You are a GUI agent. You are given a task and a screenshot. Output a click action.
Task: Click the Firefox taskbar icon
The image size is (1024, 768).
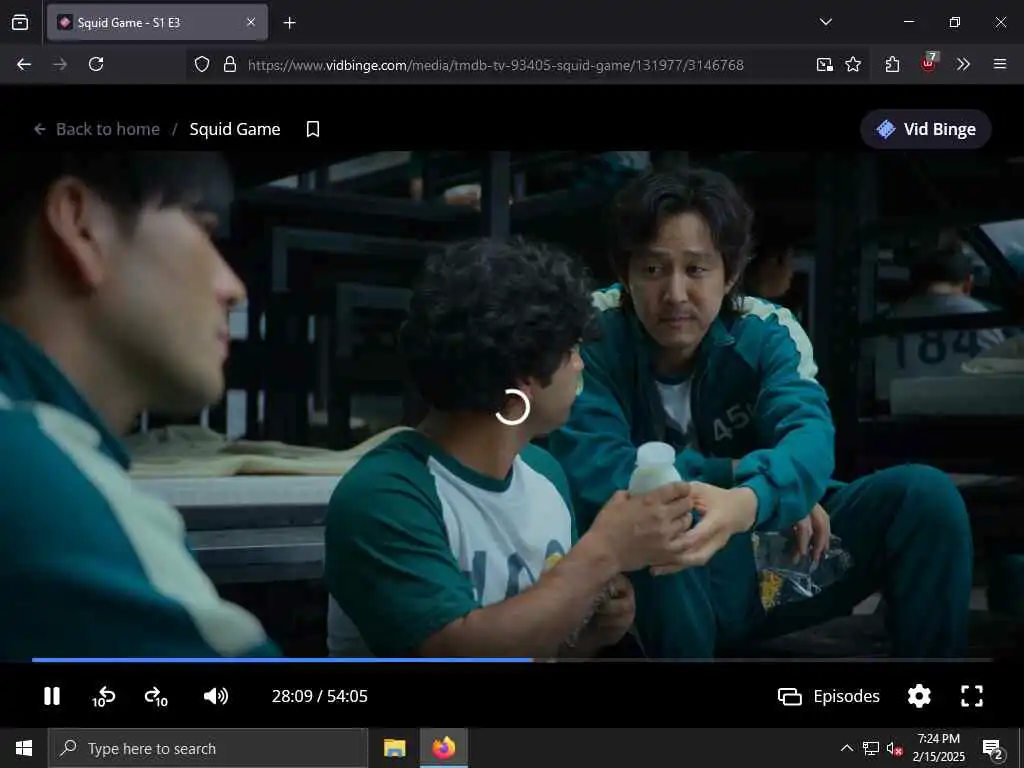point(443,748)
